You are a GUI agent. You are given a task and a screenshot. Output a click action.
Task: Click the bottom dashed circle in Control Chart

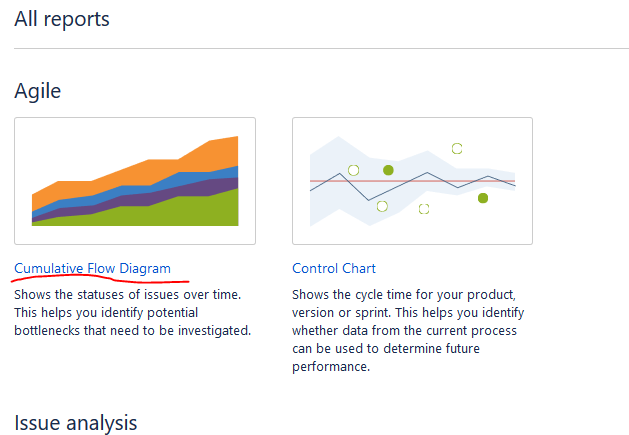424,209
